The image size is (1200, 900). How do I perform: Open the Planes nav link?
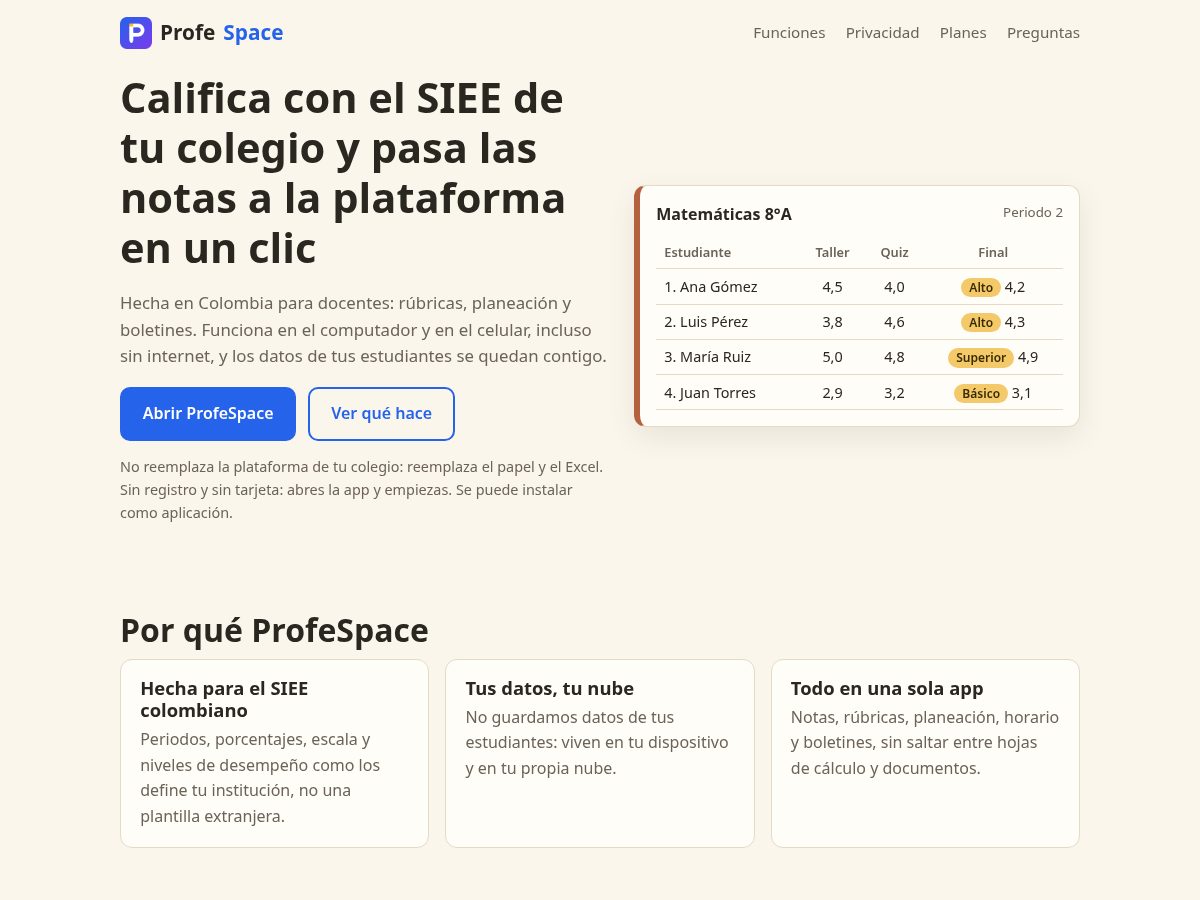(963, 33)
